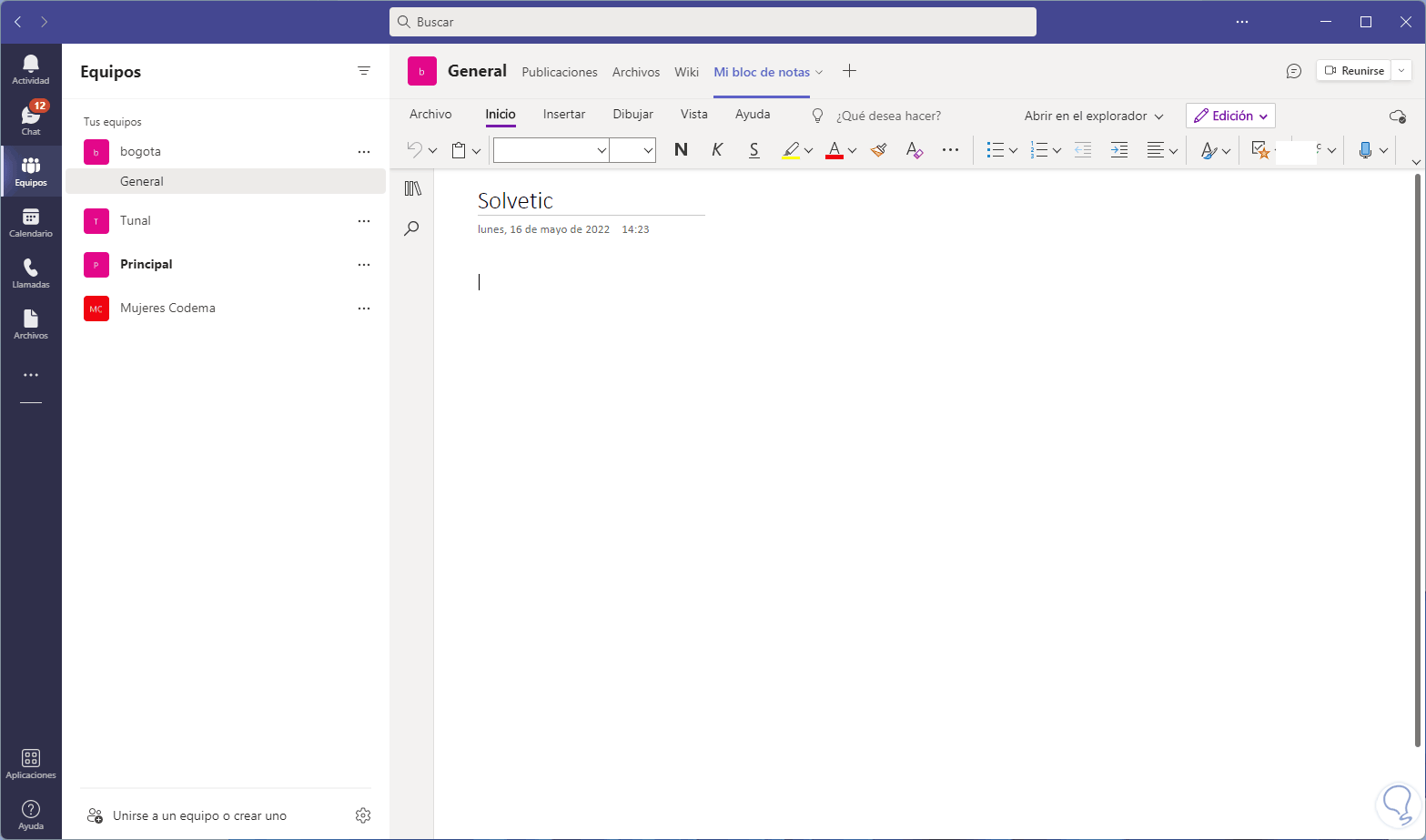Image resolution: width=1426 pixels, height=840 pixels.
Task: Open the channel conversation panel icon
Action: click(1294, 71)
